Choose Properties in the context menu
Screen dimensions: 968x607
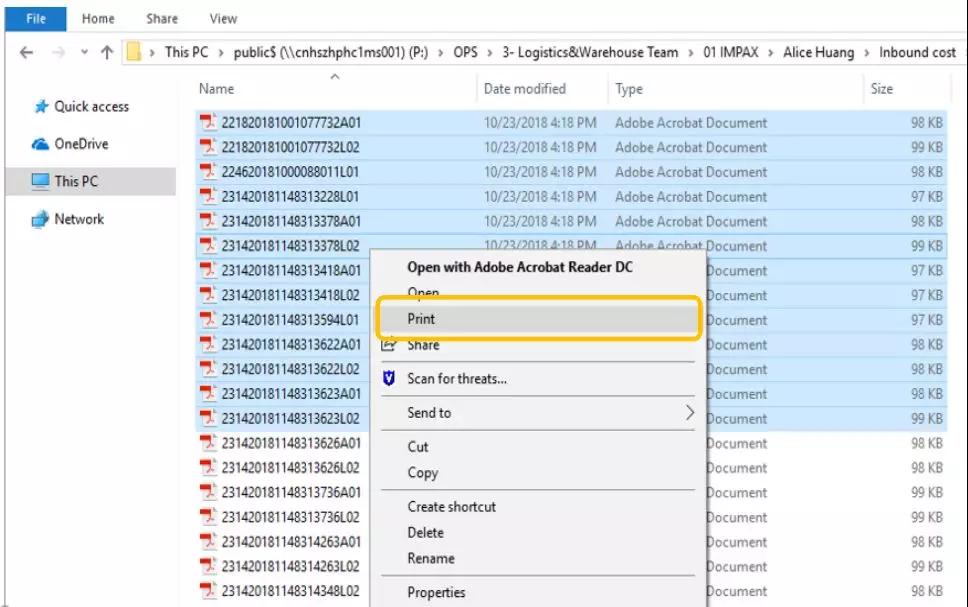(436, 592)
